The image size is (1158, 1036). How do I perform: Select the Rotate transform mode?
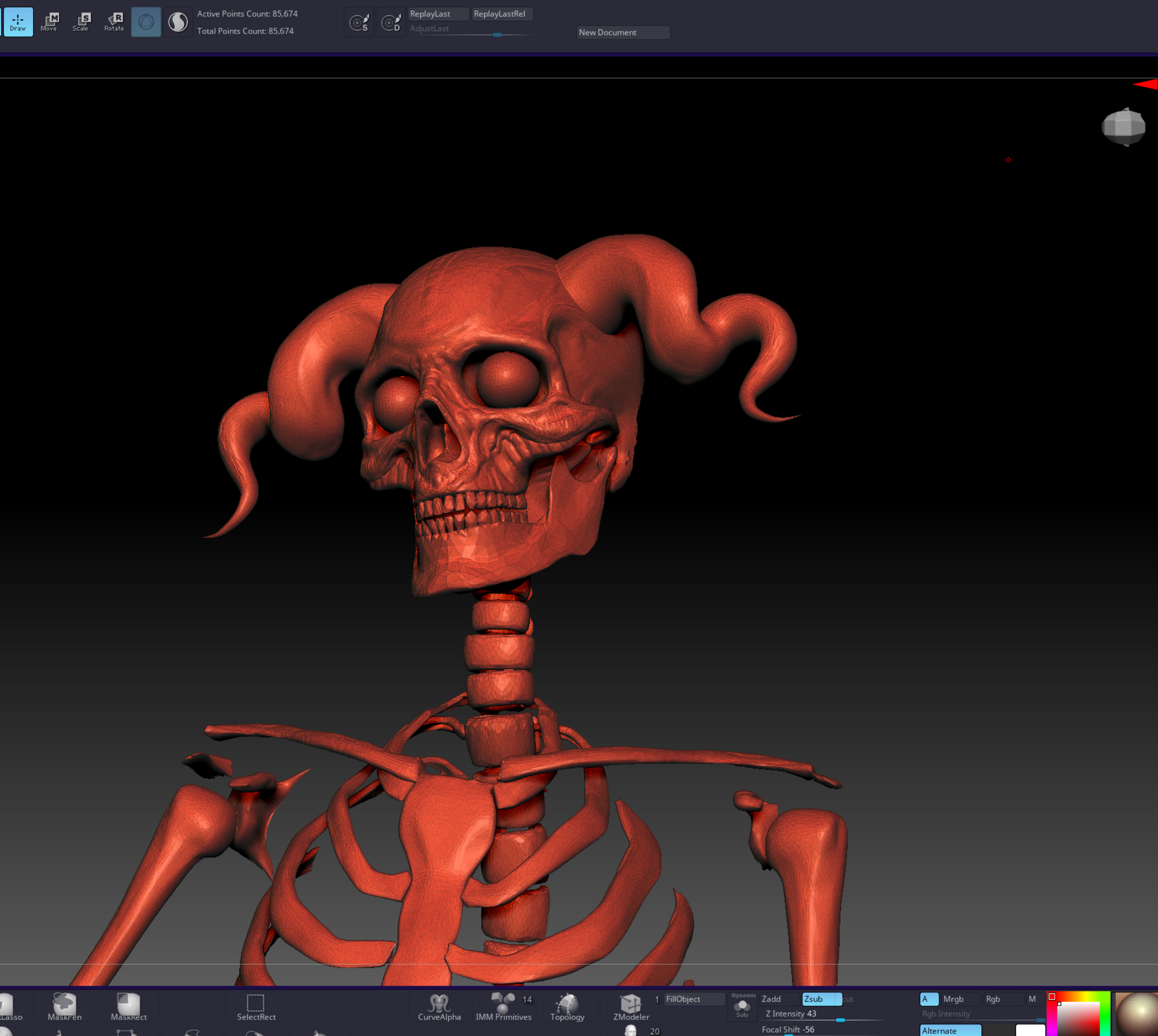(x=115, y=21)
